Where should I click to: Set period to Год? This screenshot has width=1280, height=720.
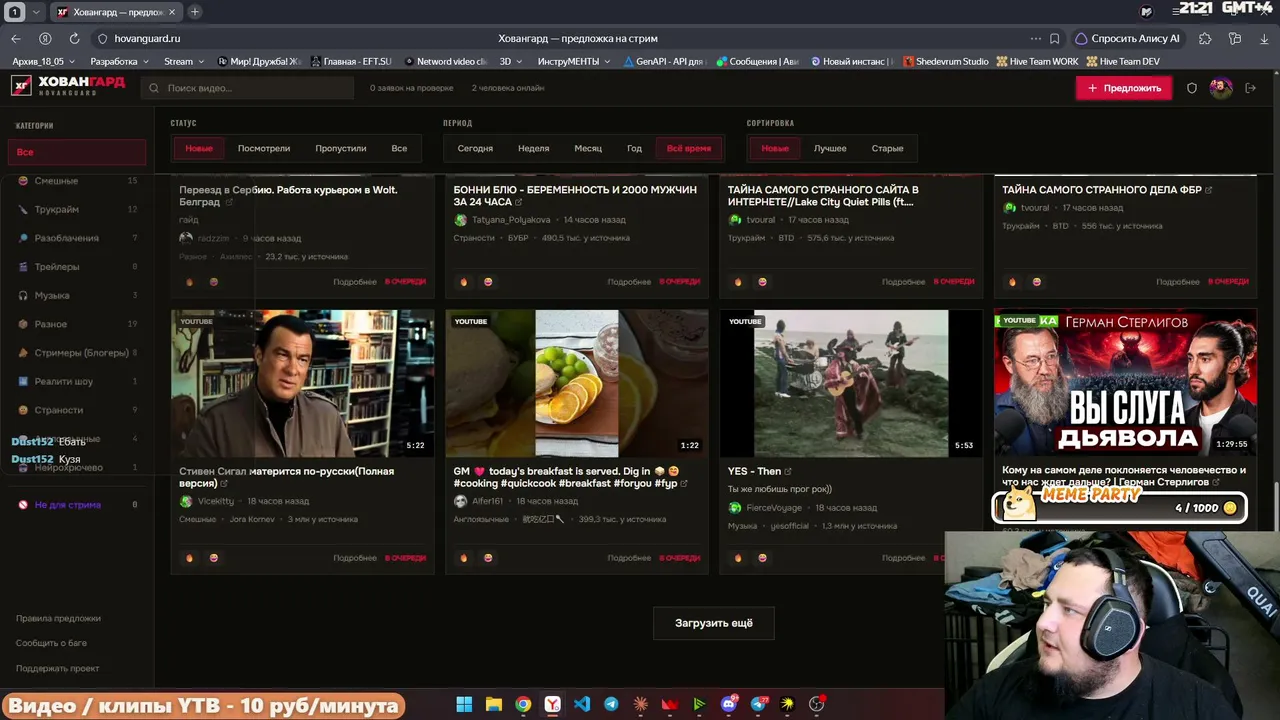coord(634,148)
